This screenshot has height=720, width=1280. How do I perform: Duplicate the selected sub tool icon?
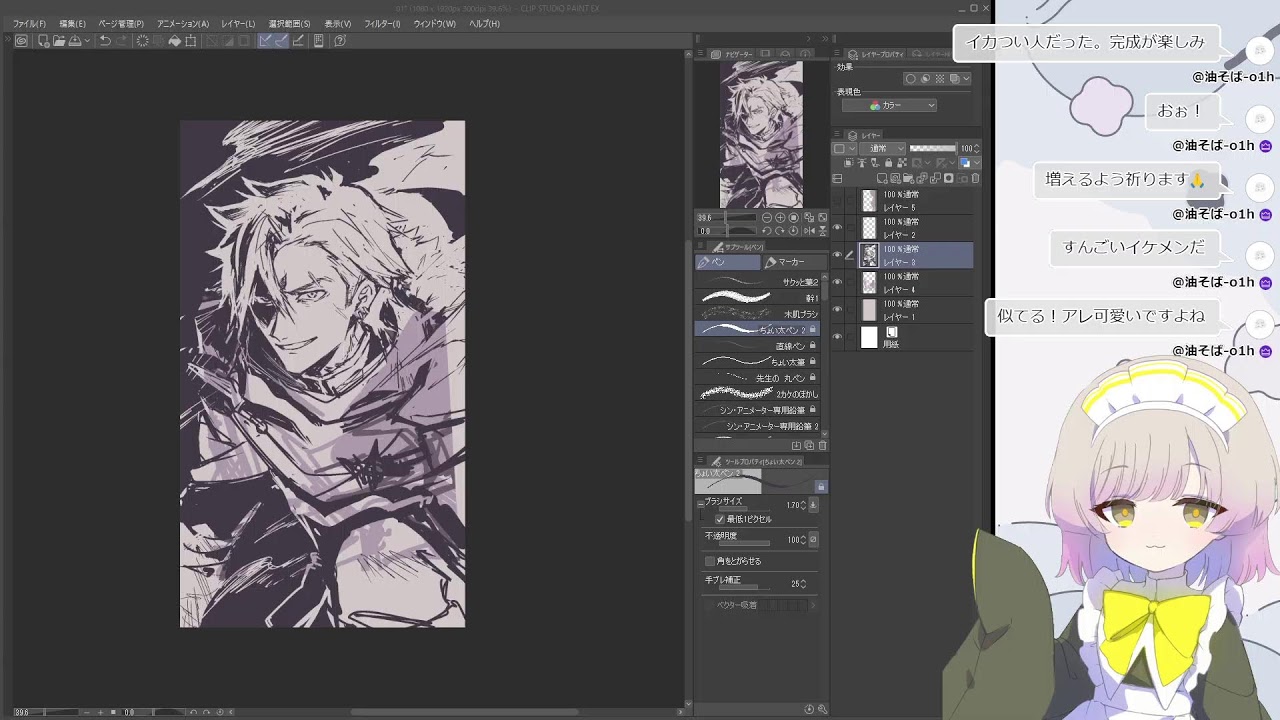pyautogui.click(x=809, y=446)
